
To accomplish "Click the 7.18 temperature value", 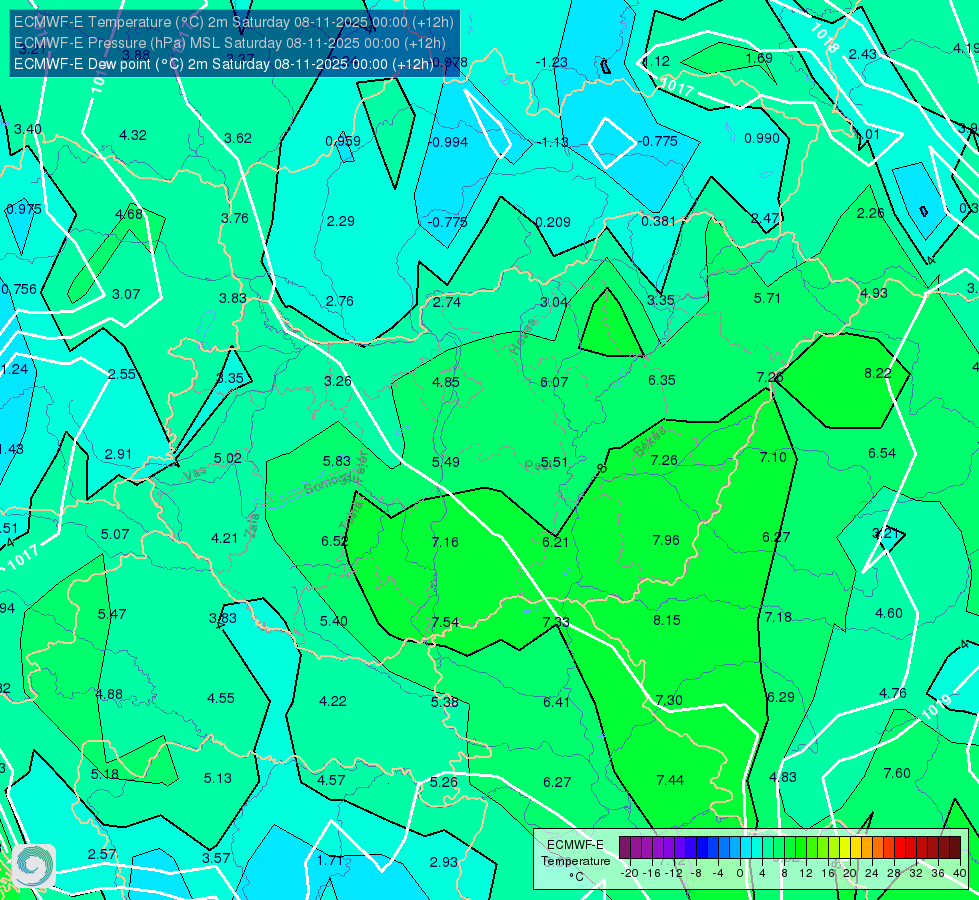I will tap(779, 617).
